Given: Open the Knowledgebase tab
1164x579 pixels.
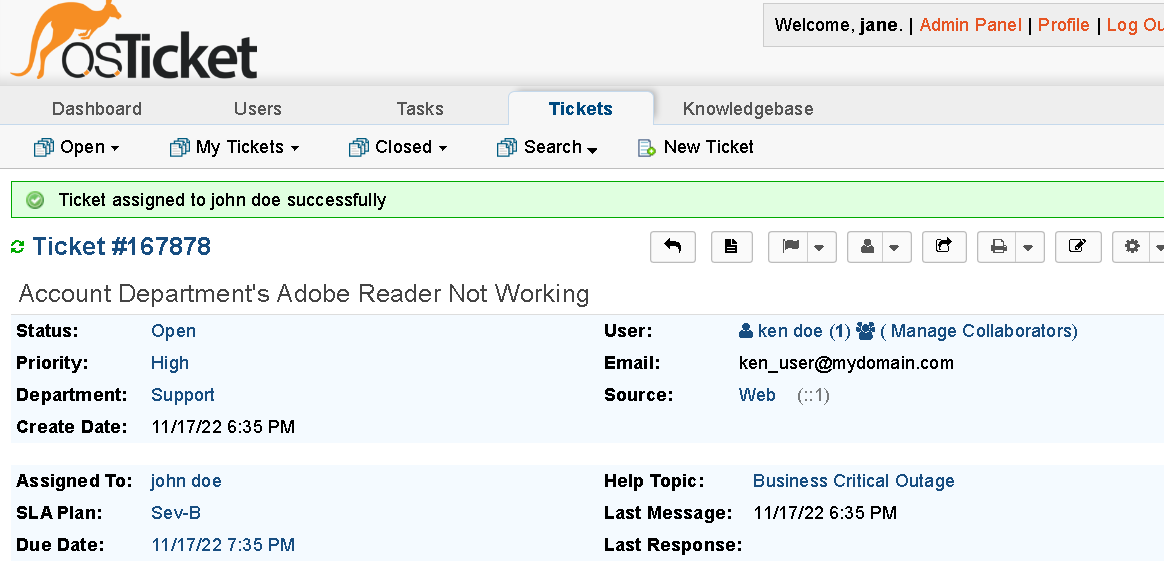Looking at the screenshot, I should click(748, 108).
